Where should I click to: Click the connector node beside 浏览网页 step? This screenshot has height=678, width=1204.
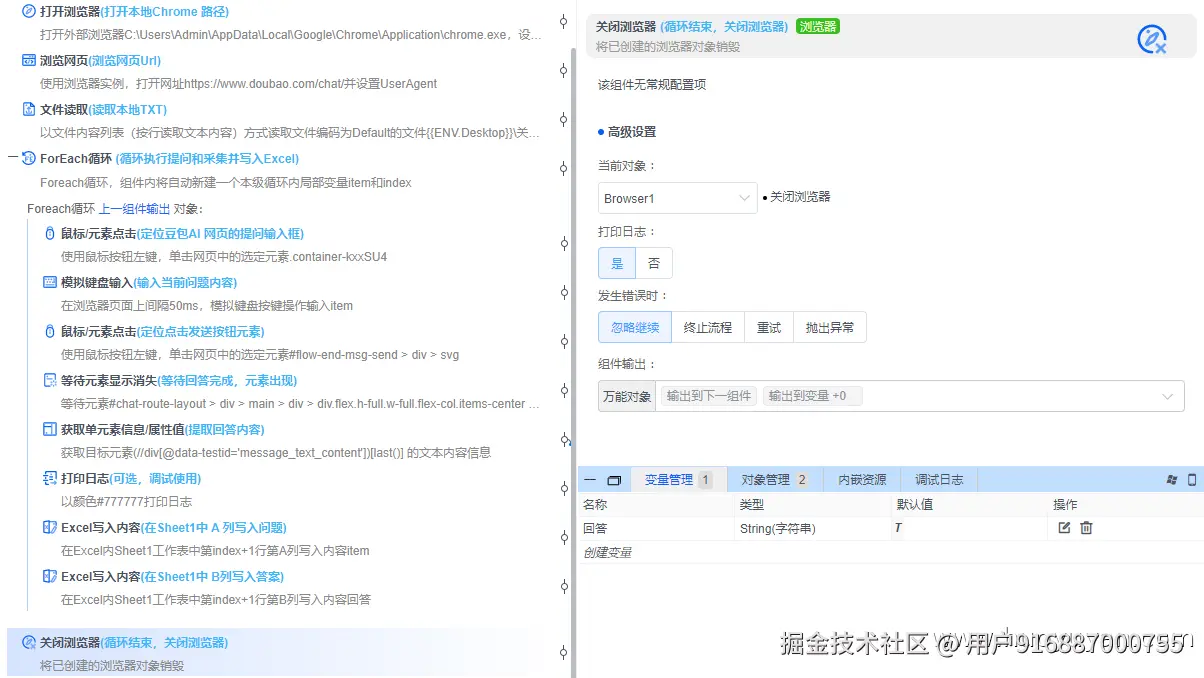pyautogui.click(x=563, y=69)
